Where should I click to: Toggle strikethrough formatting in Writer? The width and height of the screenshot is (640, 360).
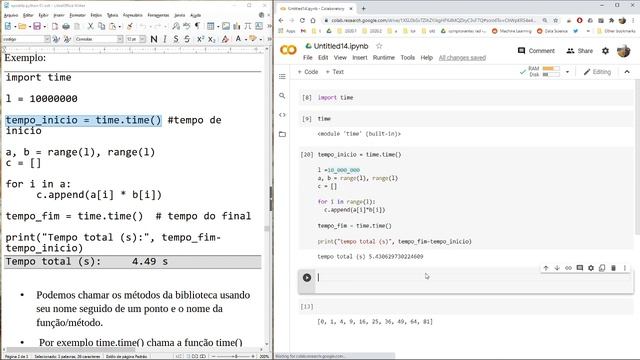[187, 39]
